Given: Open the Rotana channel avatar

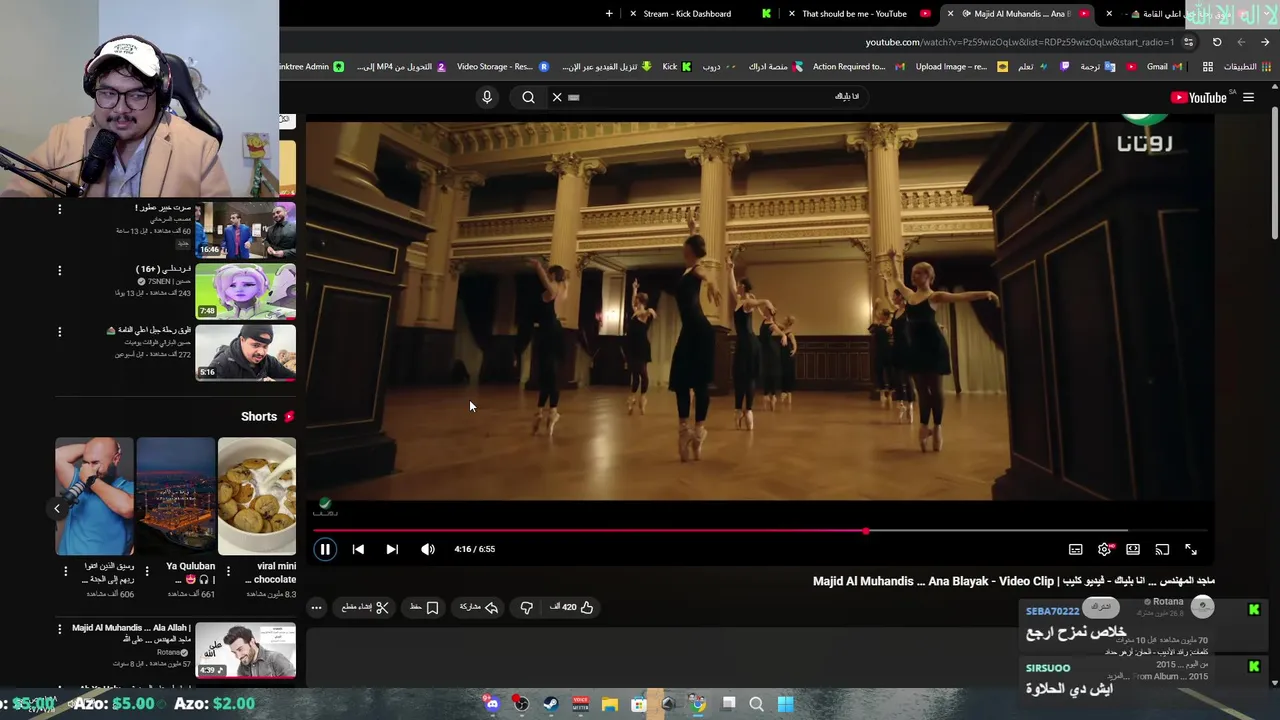Looking at the screenshot, I should coord(1202,607).
